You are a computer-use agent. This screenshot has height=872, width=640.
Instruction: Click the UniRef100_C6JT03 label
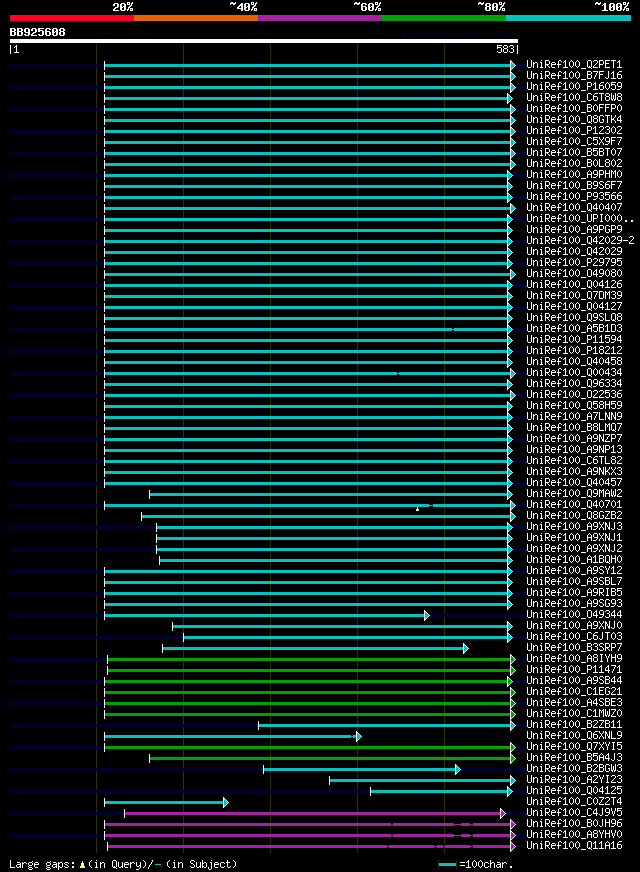(574, 637)
